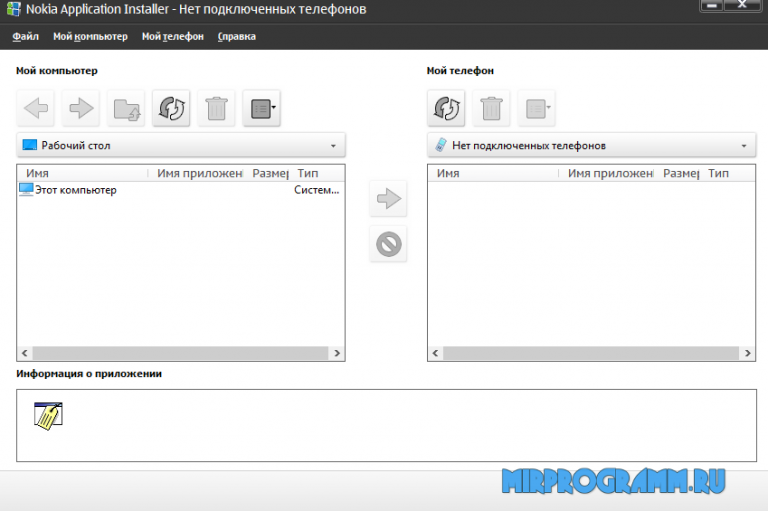Click the application info tag icon
768x511 pixels.
pos(48,416)
